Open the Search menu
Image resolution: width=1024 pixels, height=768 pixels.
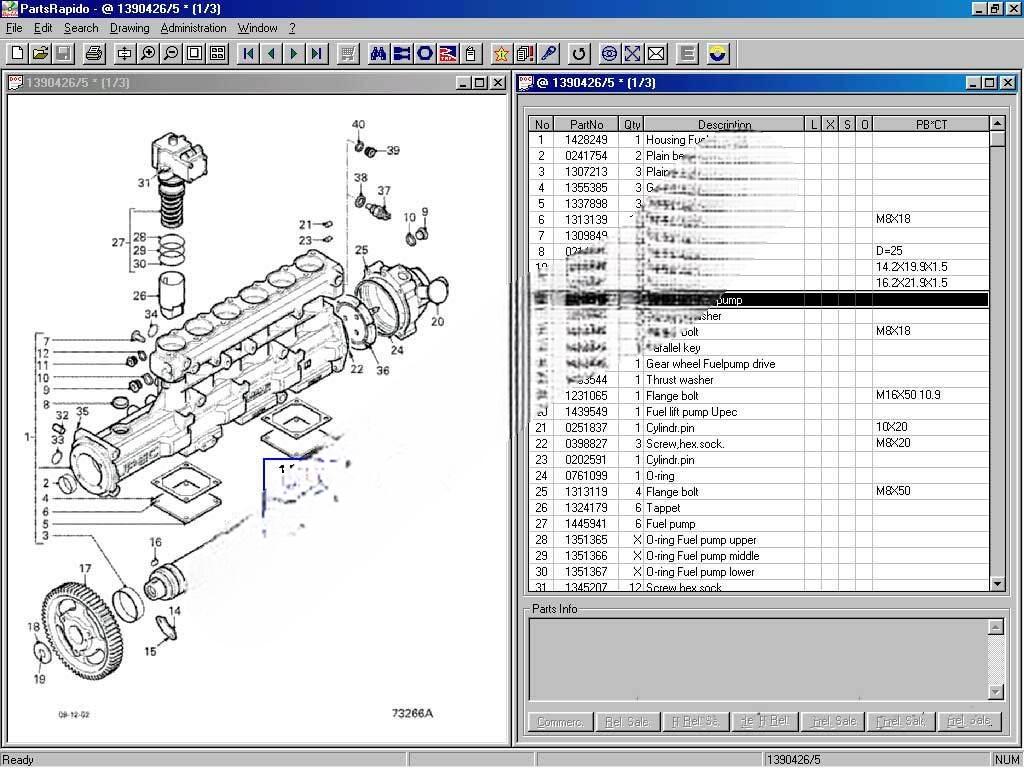click(x=80, y=27)
